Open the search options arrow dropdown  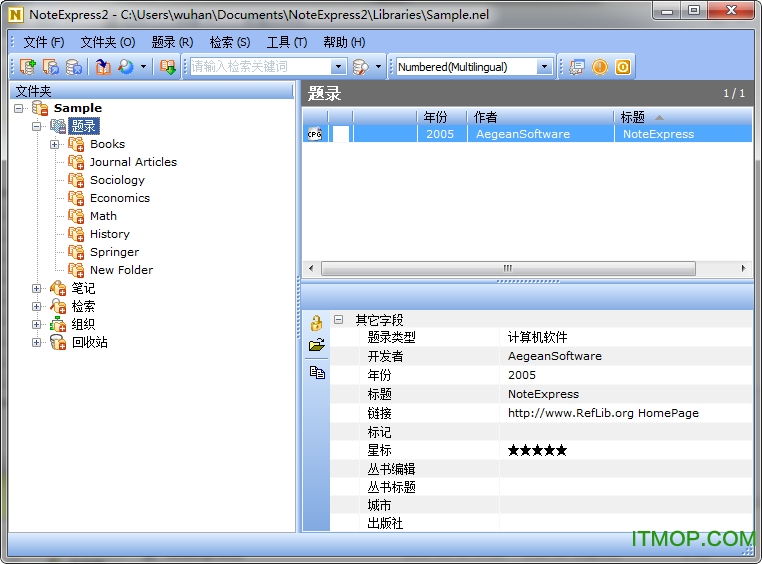coord(379,67)
